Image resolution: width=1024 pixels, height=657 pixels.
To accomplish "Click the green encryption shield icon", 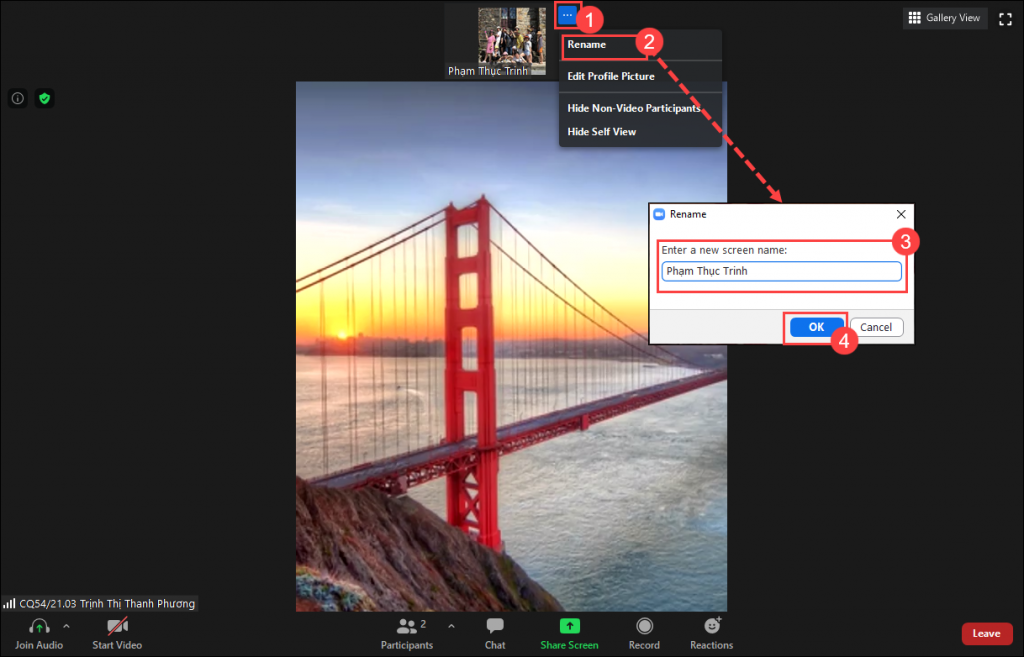I will [x=44, y=99].
